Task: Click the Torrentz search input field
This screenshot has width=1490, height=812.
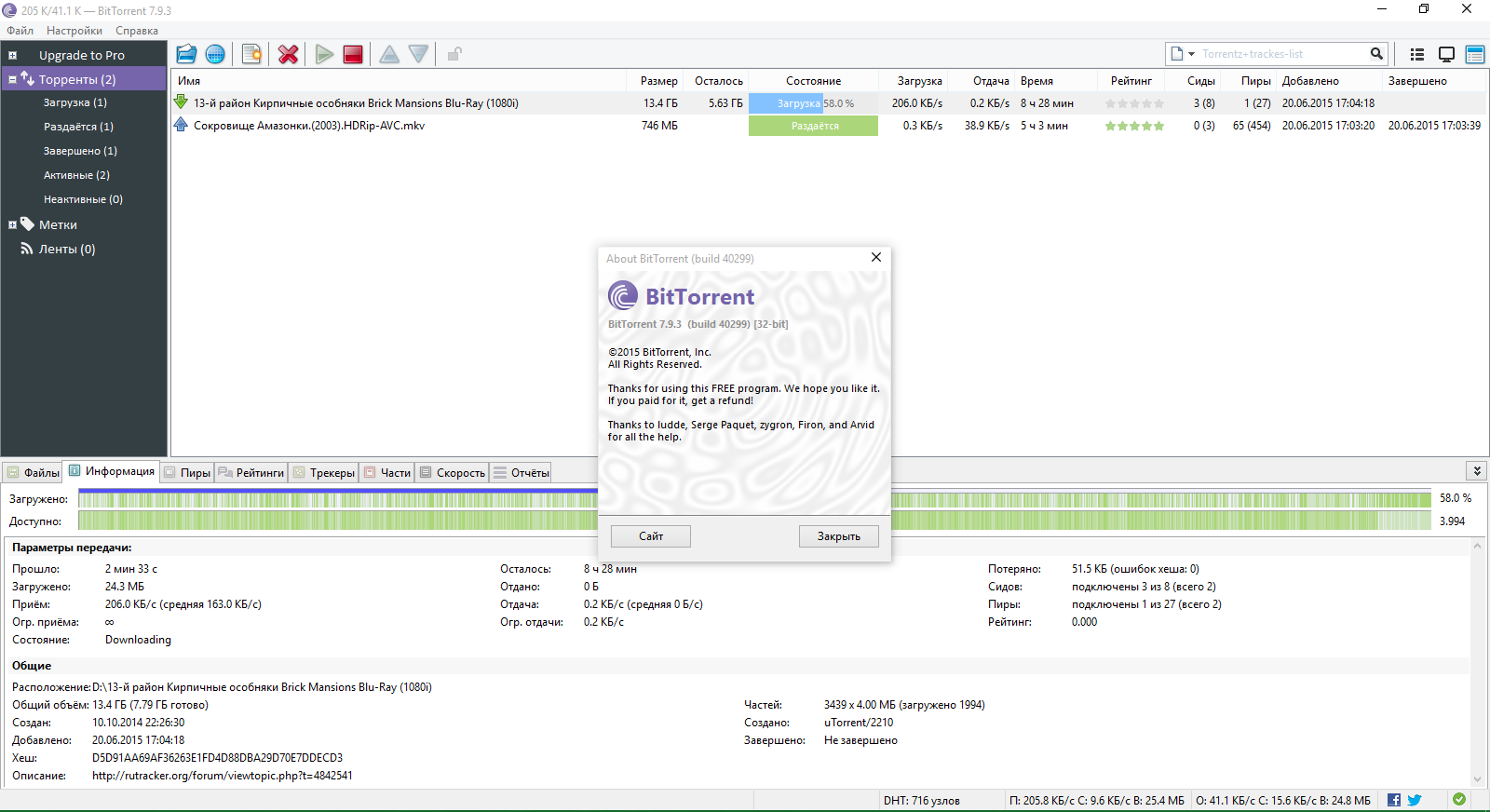Action: click(1283, 54)
